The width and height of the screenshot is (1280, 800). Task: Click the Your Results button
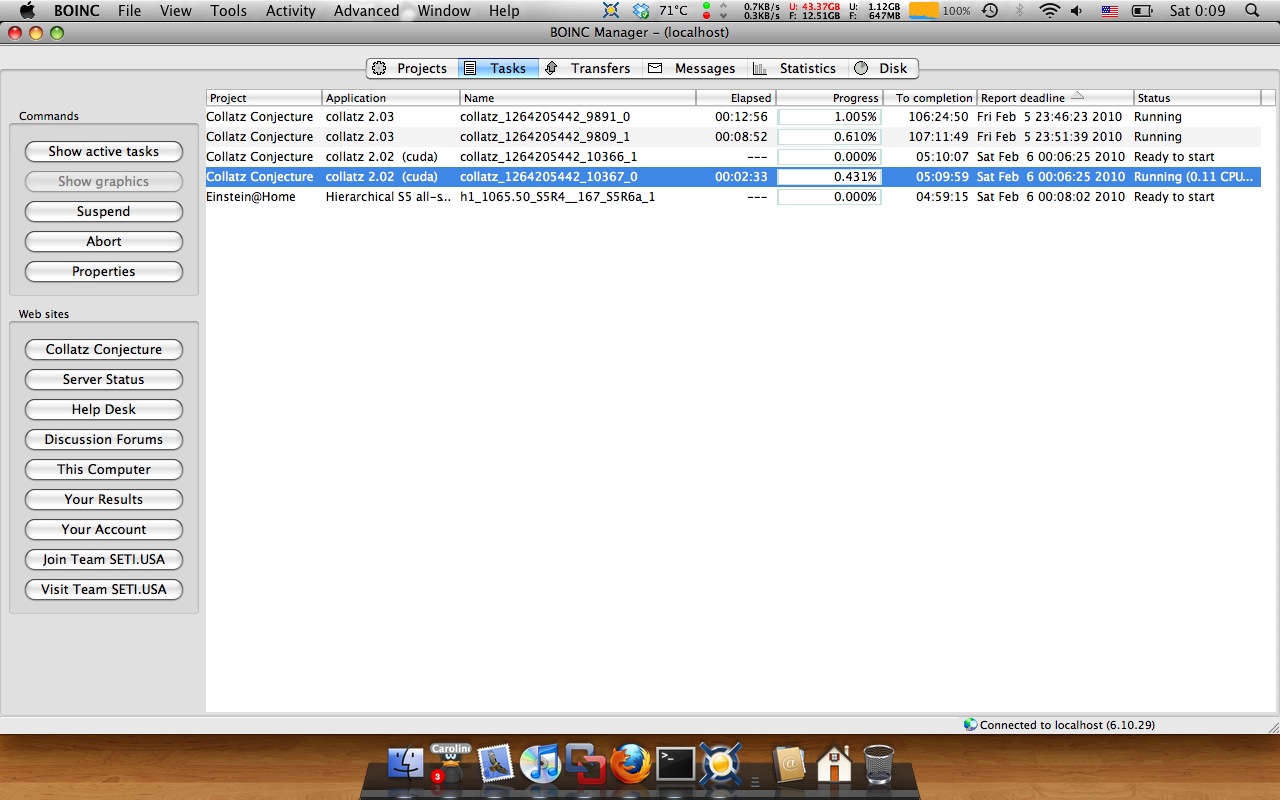tap(104, 500)
